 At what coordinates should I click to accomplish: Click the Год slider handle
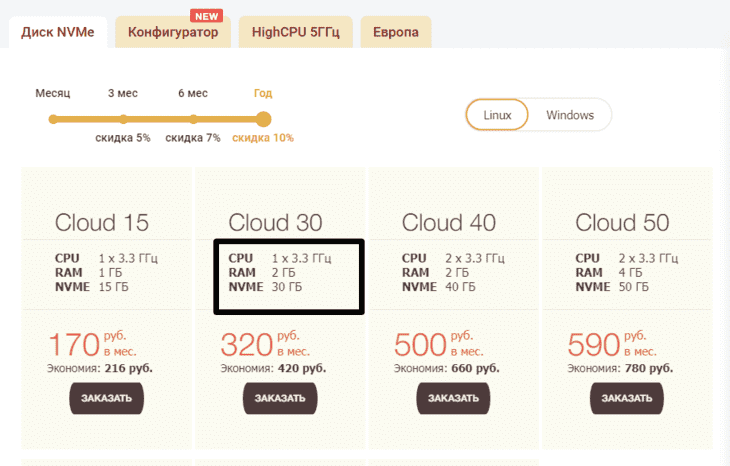point(263,119)
